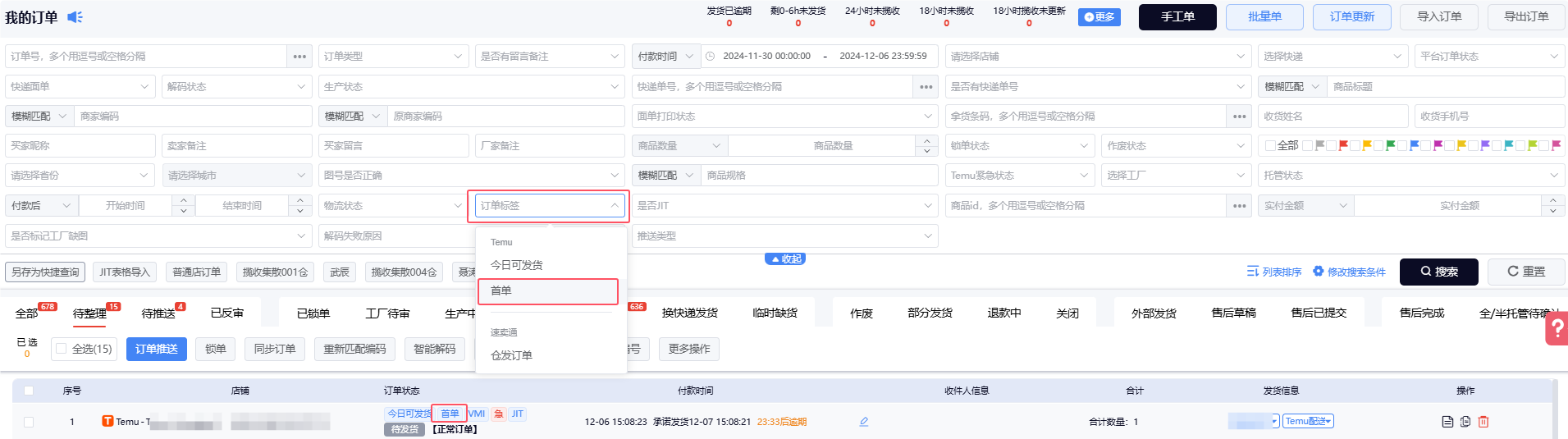The height and width of the screenshot is (439, 1568).
Task: Open the 订单类型 dropdown
Action: (x=392, y=57)
